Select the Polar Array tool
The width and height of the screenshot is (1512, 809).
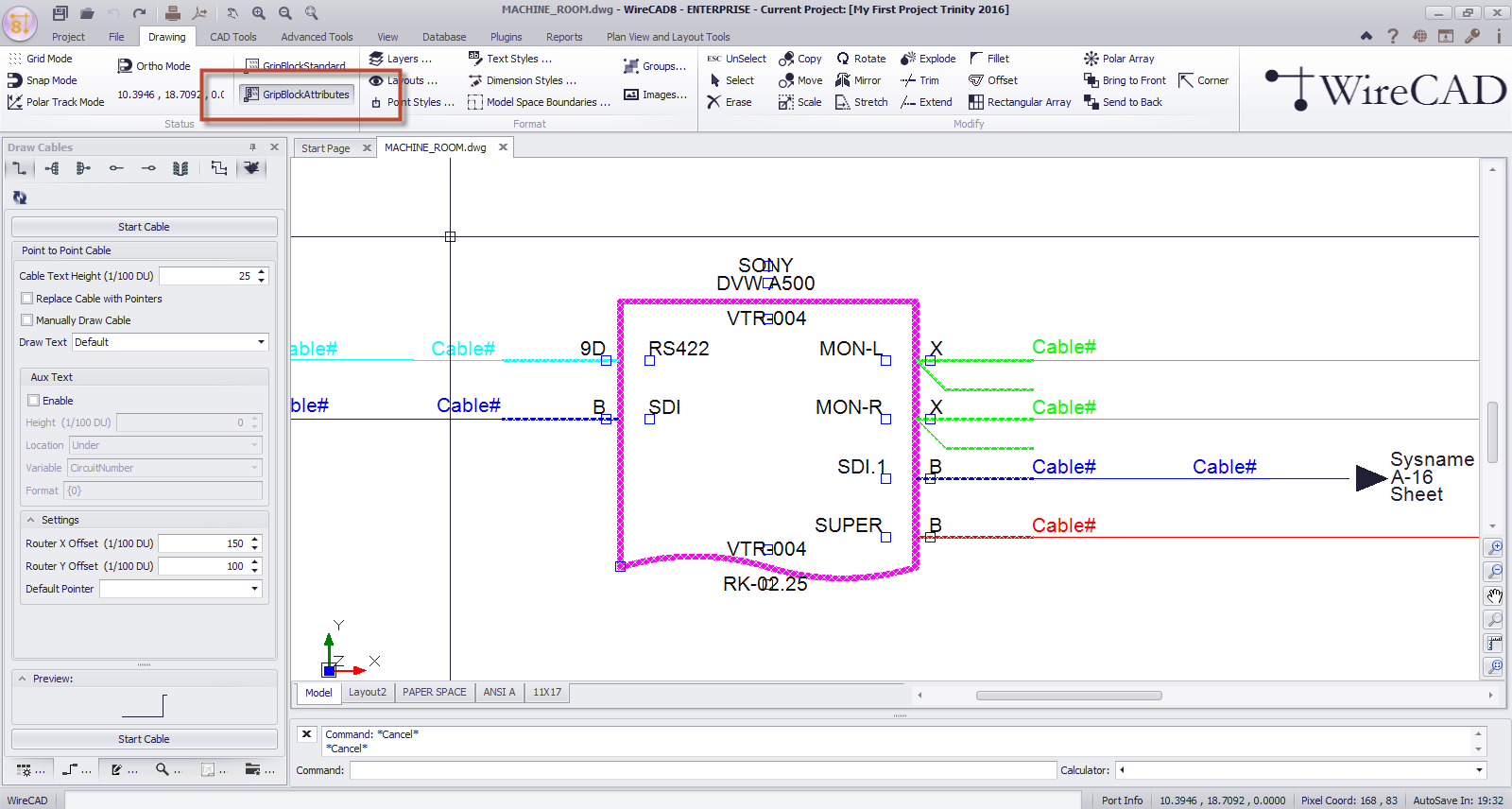1119,59
